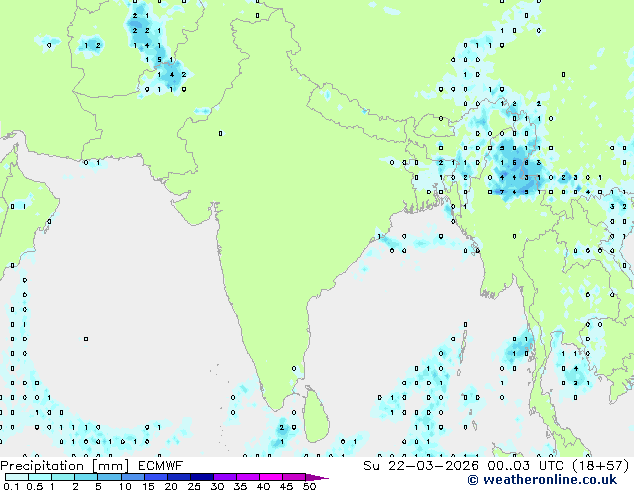Screen dimensions: 634x490
Task: Click the "Precipitation [mm]" title text
Action: tap(65, 466)
